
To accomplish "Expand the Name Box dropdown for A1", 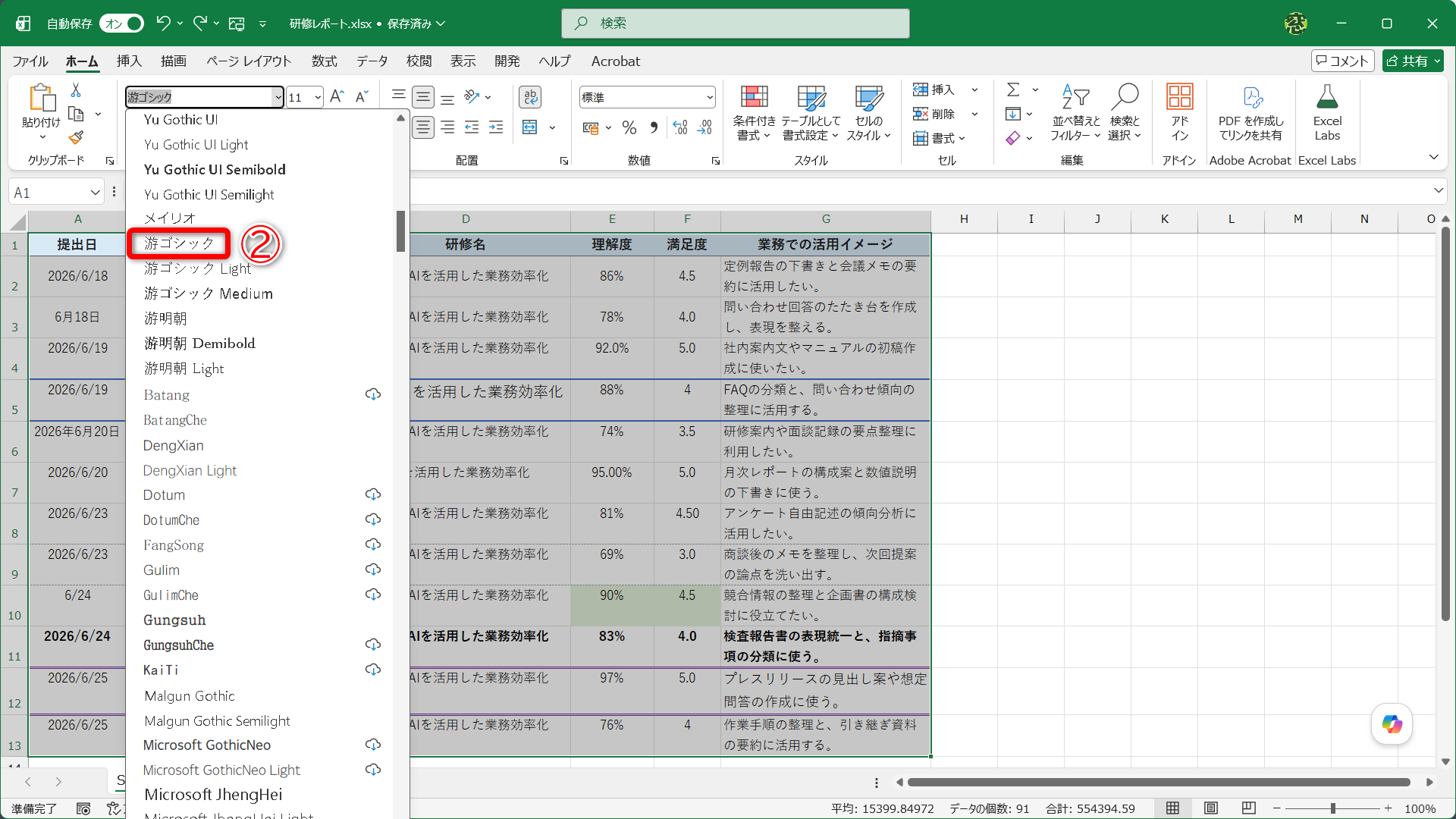I will pos(95,193).
